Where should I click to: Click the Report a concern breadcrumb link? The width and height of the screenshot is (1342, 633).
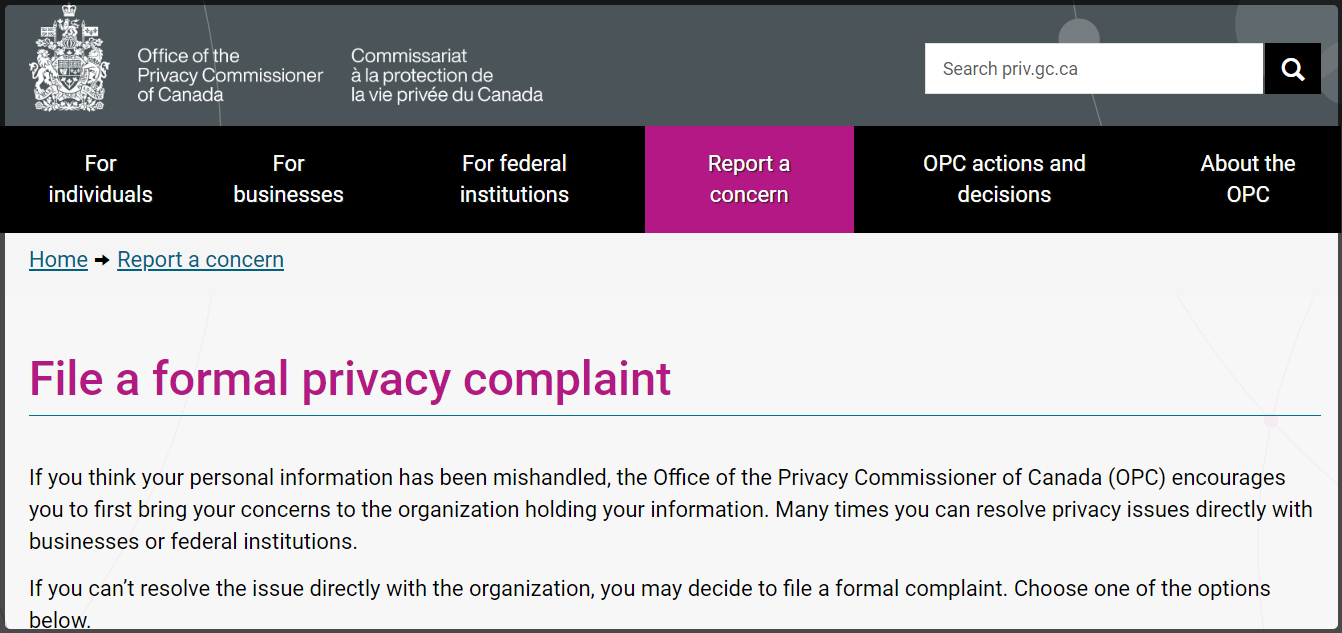pyautogui.click(x=200, y=260)
